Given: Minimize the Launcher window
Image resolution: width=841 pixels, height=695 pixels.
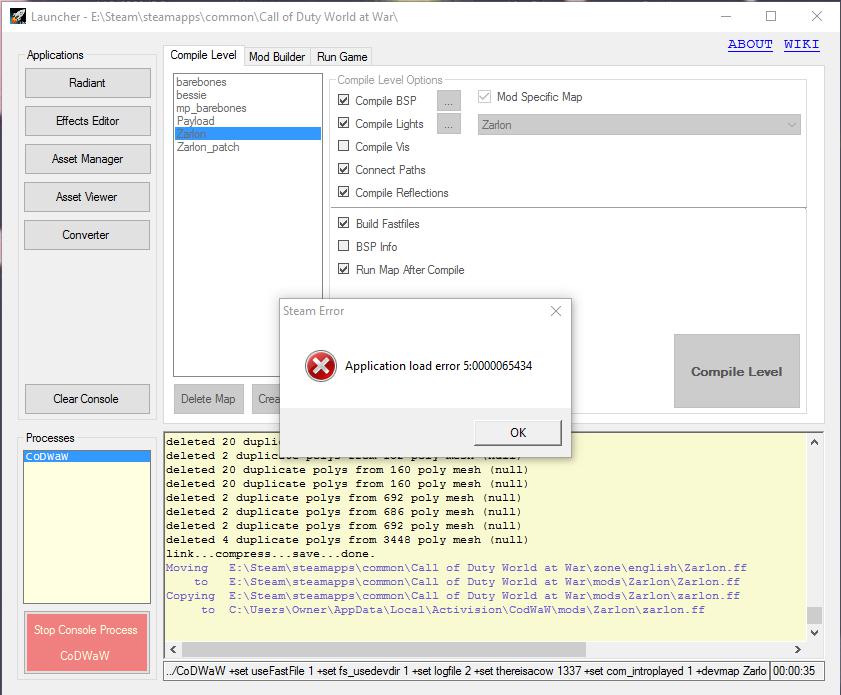Looking at the screenshot, I should (x=726, y=17).
